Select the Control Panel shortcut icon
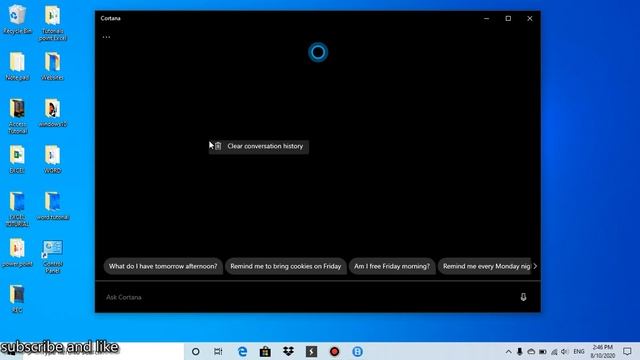This screenshot has width=640, height=360. click(53, 256)
